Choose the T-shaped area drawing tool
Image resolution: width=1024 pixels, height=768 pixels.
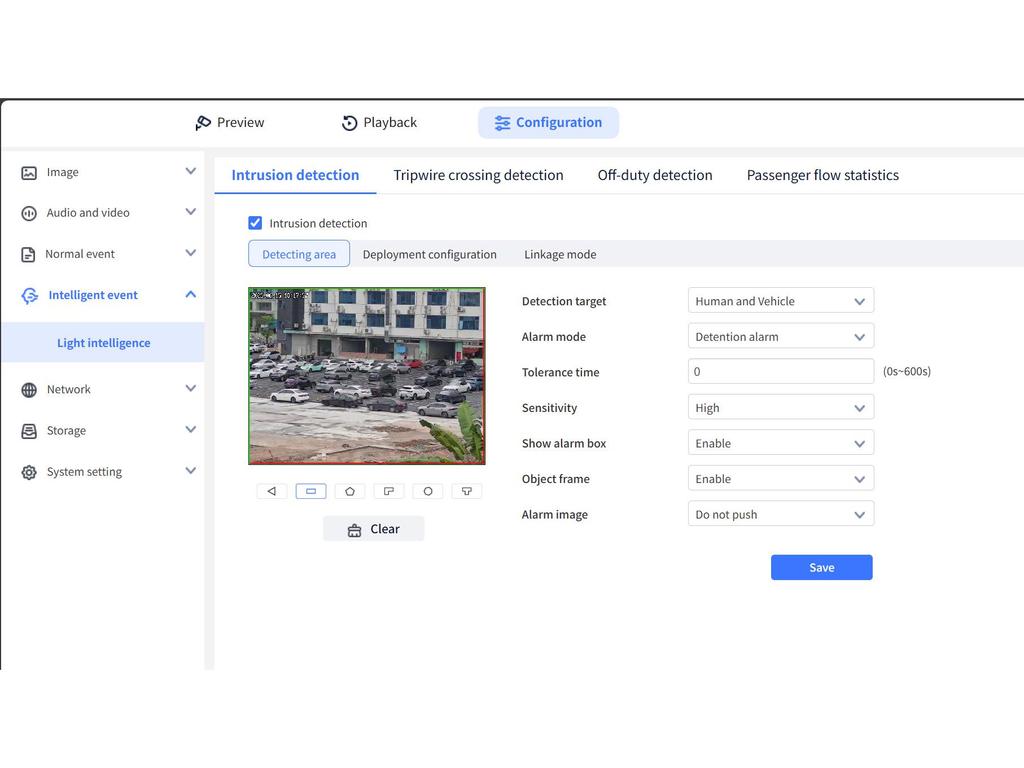pyautogui.click(x=467, y=491)
